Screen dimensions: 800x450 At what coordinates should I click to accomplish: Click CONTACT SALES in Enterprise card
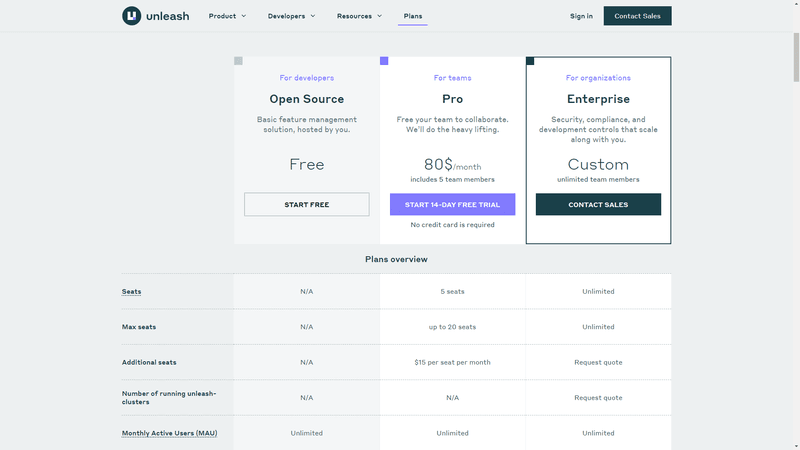(598, 204)
